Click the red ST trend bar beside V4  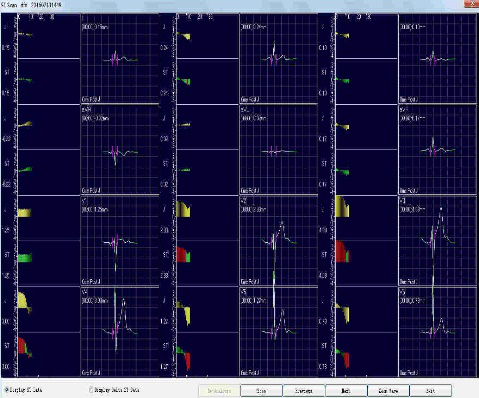[x=22, y=346]
